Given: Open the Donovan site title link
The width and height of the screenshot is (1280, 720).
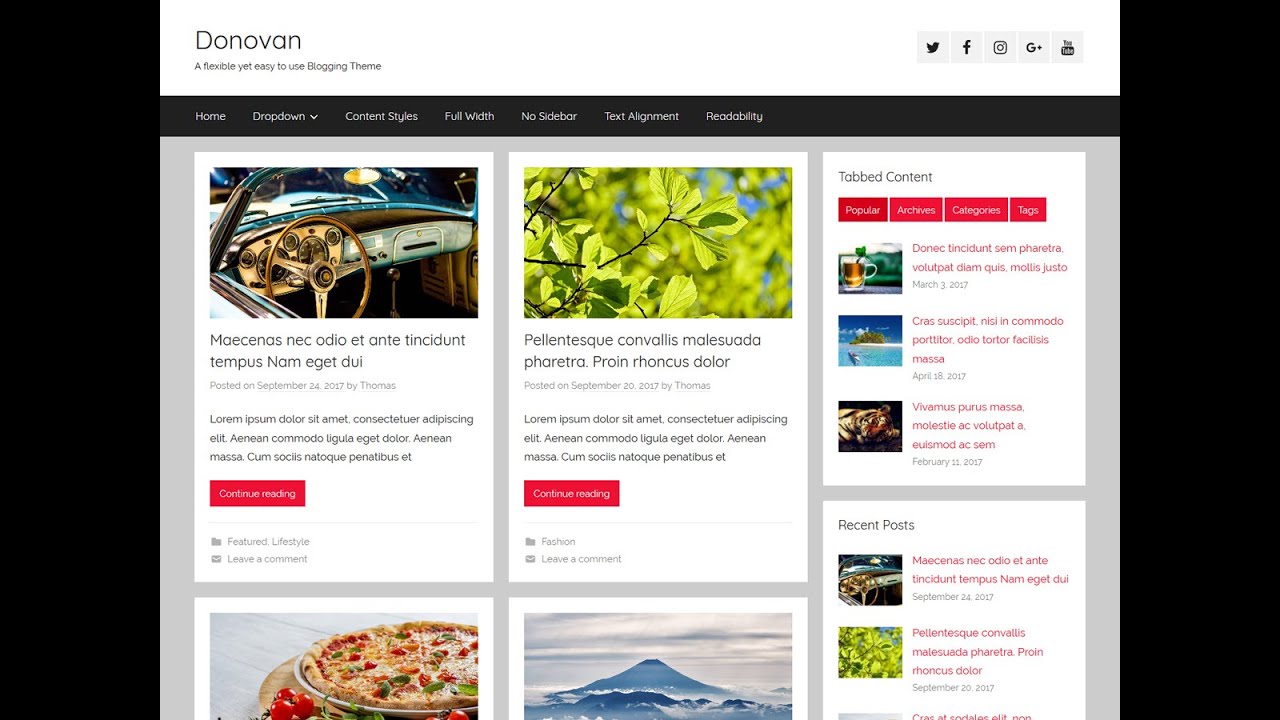Looking at the screenshot, I should pyautogui.click(x=248, y=40).
